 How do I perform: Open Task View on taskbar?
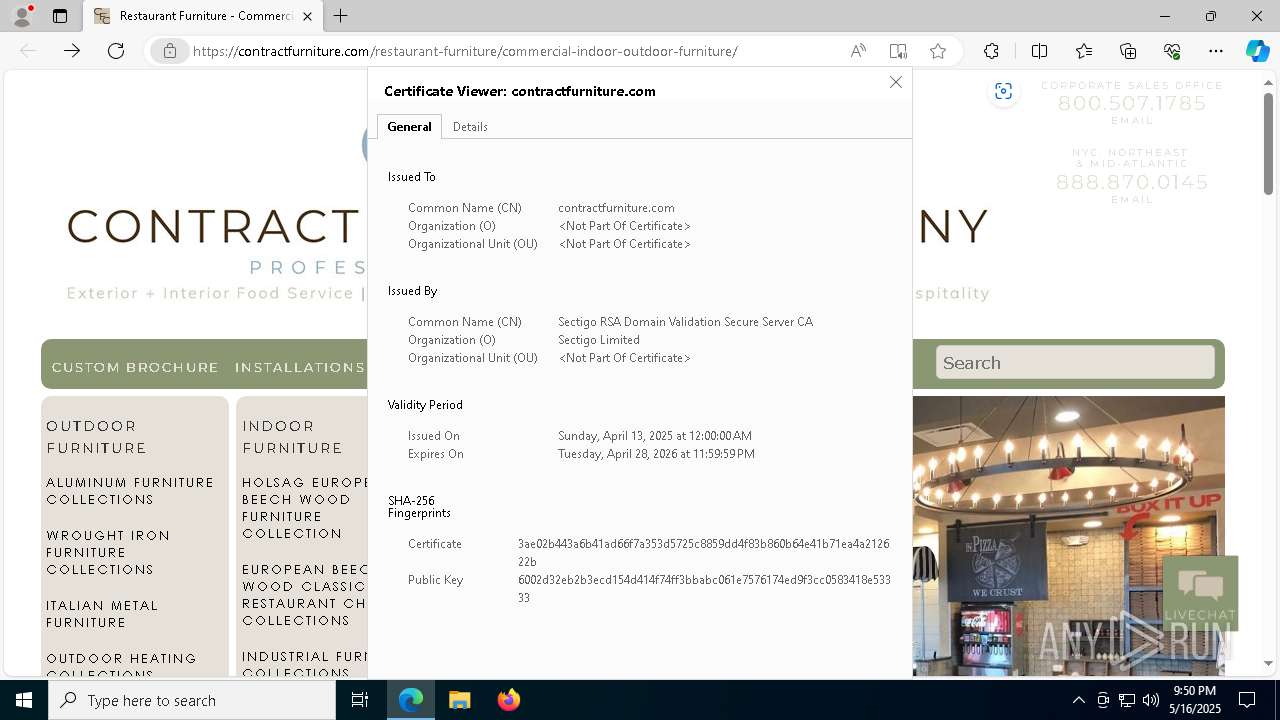(360, 700)
